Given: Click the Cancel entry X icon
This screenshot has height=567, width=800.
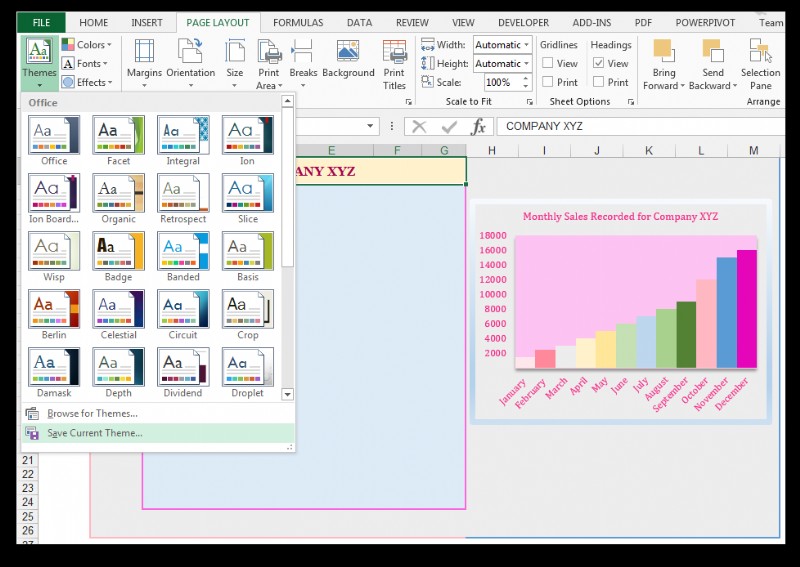Looking at the screenshot, I should pos(419,127).
